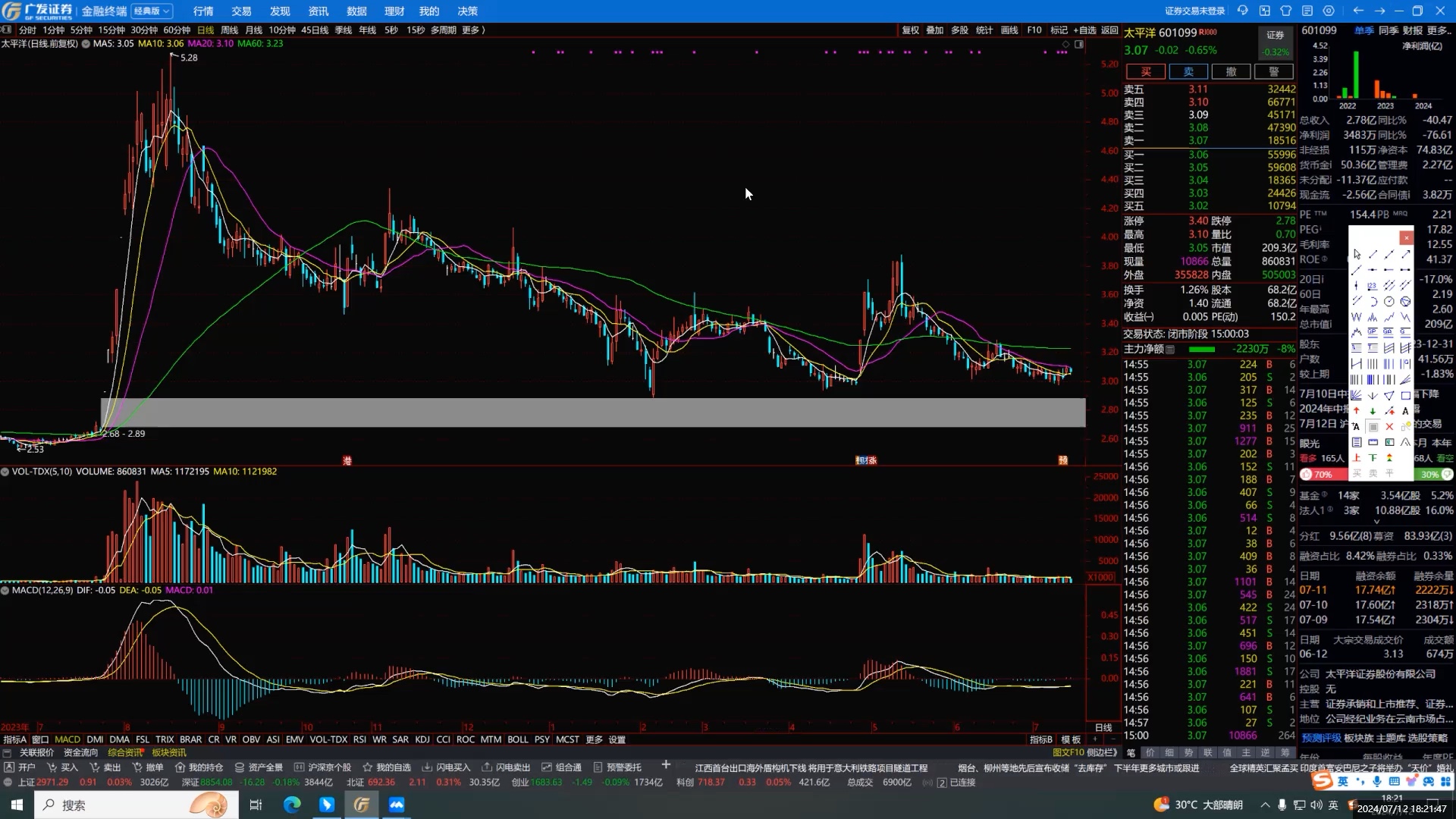Place a green down arrow marker
Image resolution: width=1456 pixels, height=819 pixels.
pos(1373,411)
